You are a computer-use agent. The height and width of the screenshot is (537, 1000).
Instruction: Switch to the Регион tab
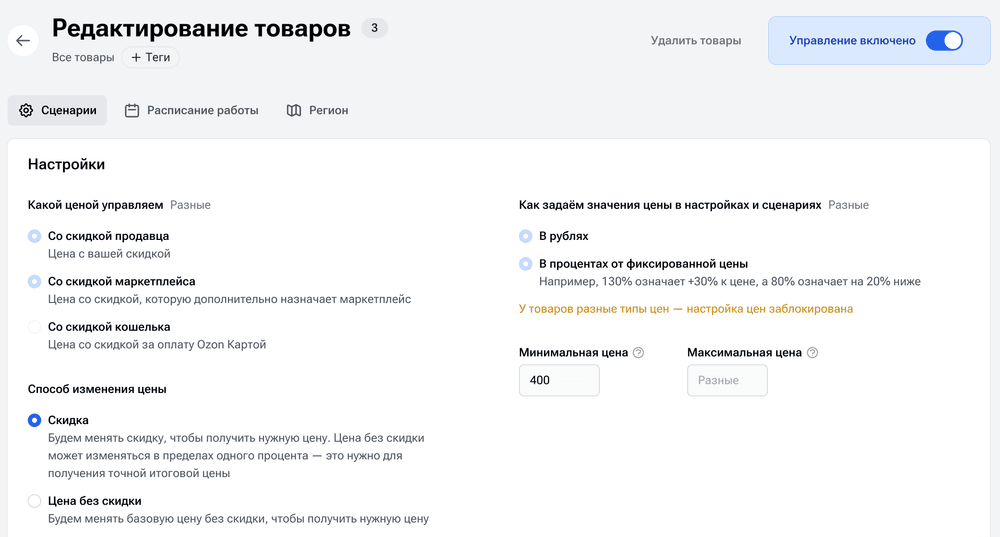click(x=318, y=110)
